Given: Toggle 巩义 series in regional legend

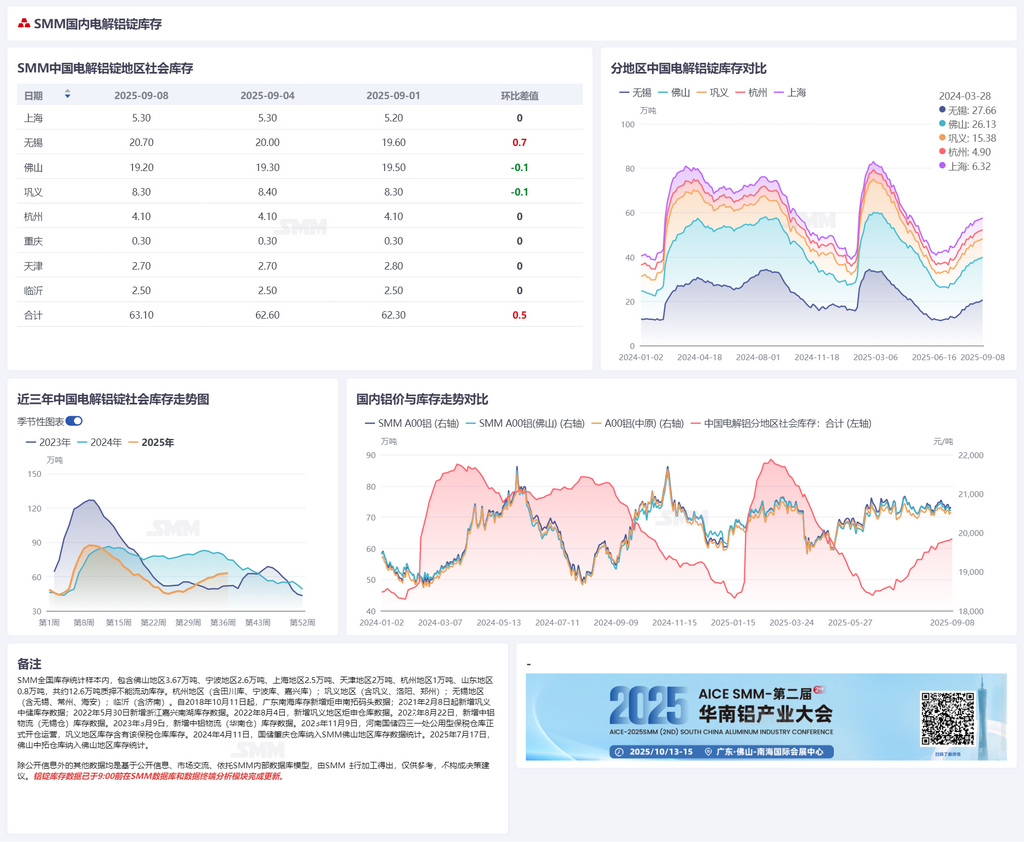Looking at the screenshot, I should tap(712, 93).
